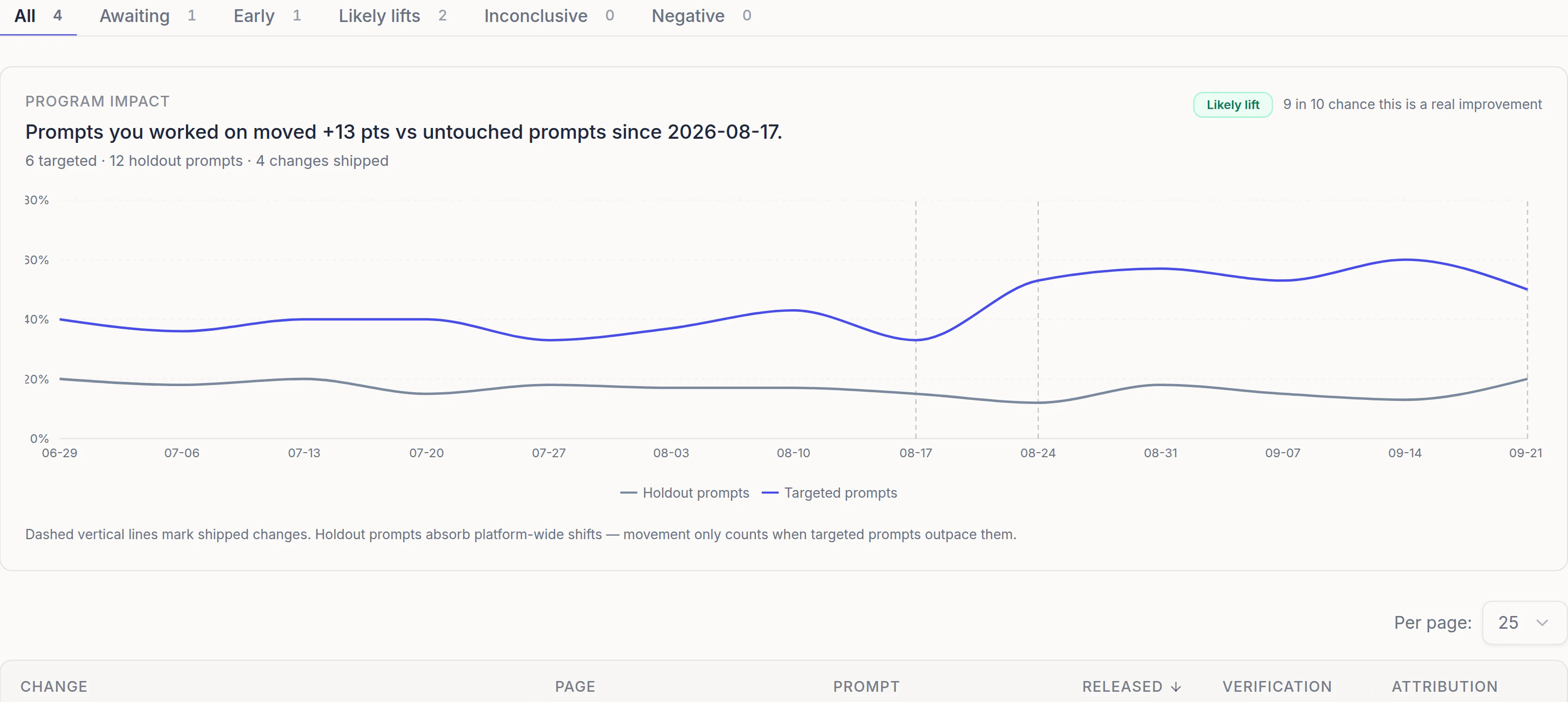Click the 08-24 shipped change marker line
This screenshot has height=702, width=1568.
1038,320
